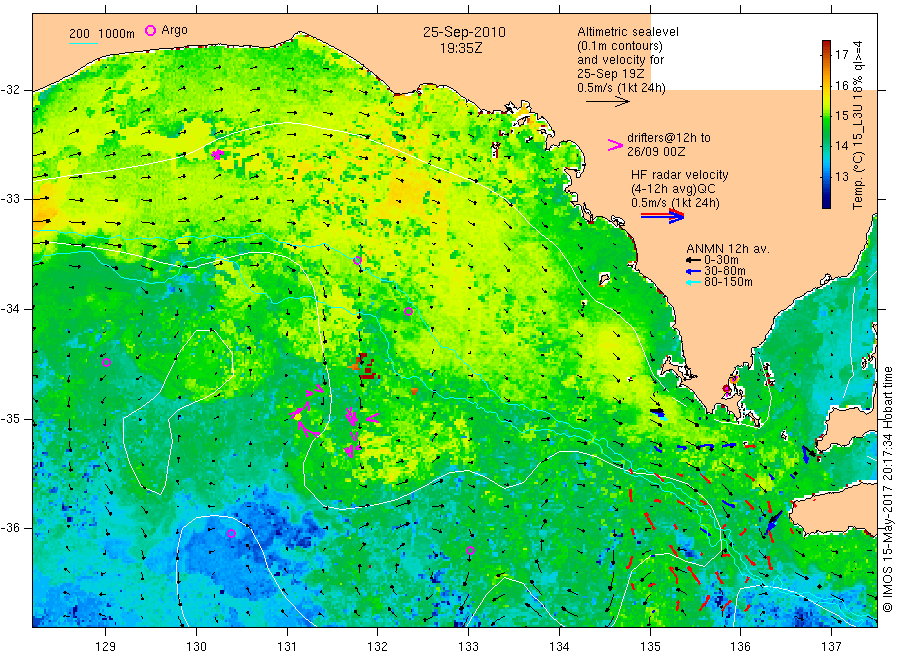Click the colorbar tick label 17

tap(841, 55)
